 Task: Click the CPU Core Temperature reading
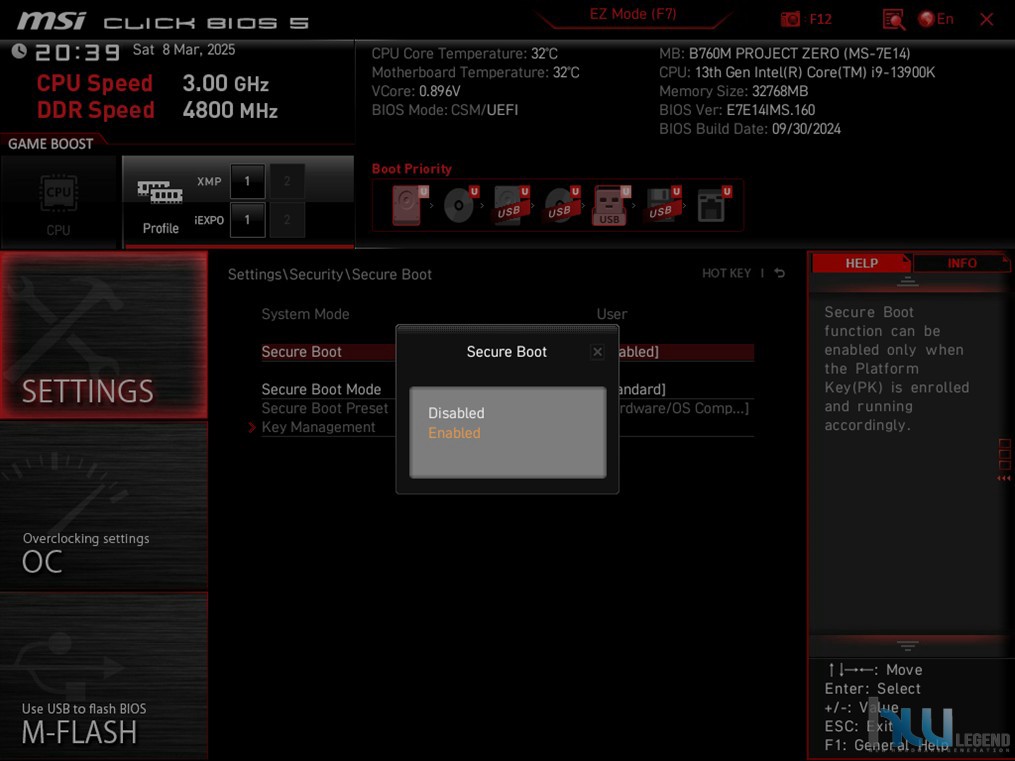464,54
